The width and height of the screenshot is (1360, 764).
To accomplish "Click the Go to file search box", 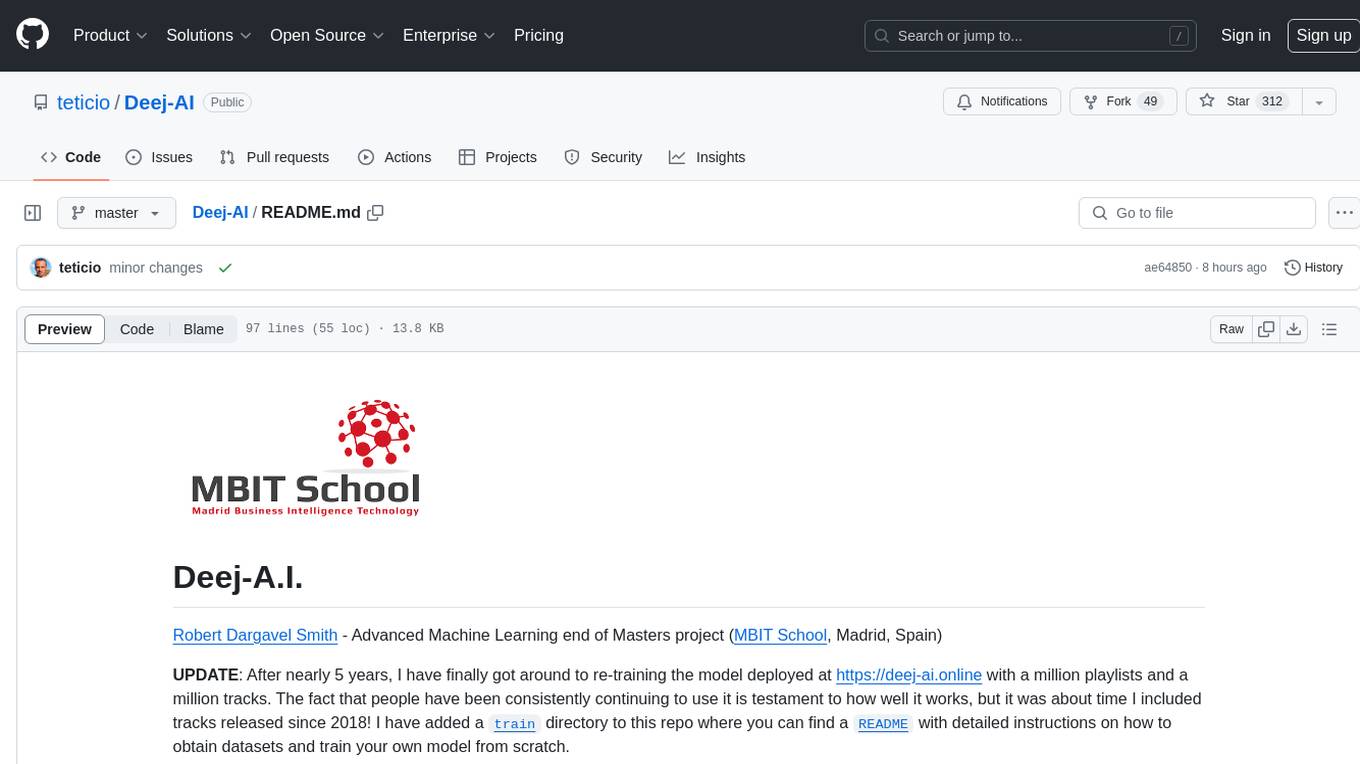I will click(1197, 213).
